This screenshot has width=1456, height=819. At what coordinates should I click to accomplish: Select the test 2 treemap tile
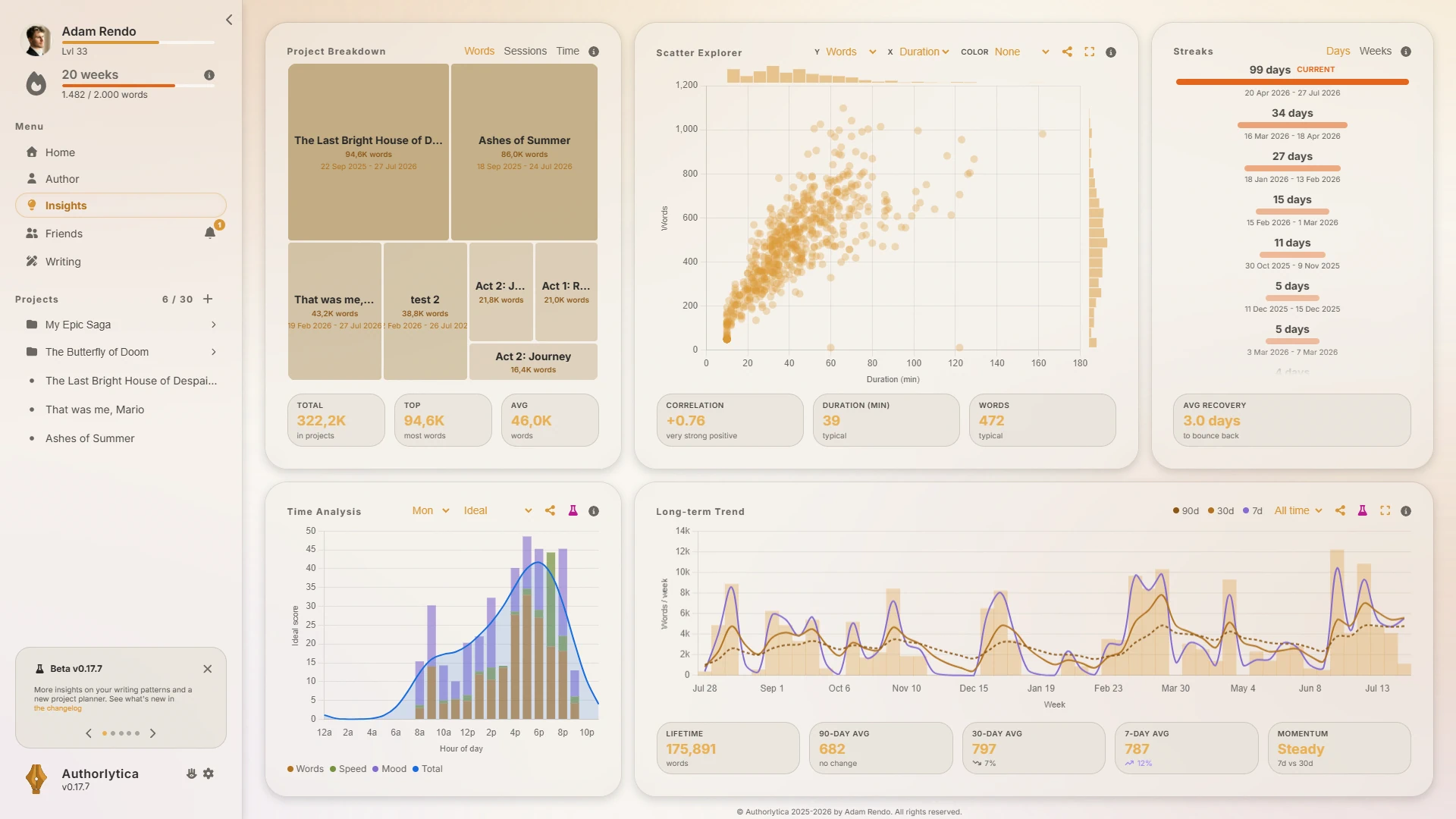point(425,311)
